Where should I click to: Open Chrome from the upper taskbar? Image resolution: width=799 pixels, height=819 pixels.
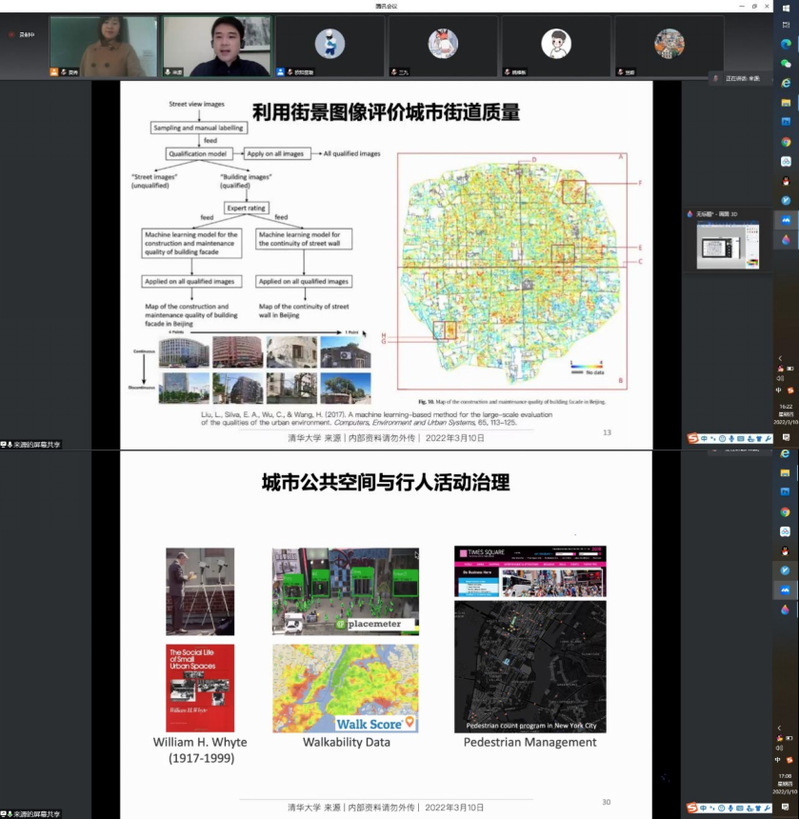786,142
